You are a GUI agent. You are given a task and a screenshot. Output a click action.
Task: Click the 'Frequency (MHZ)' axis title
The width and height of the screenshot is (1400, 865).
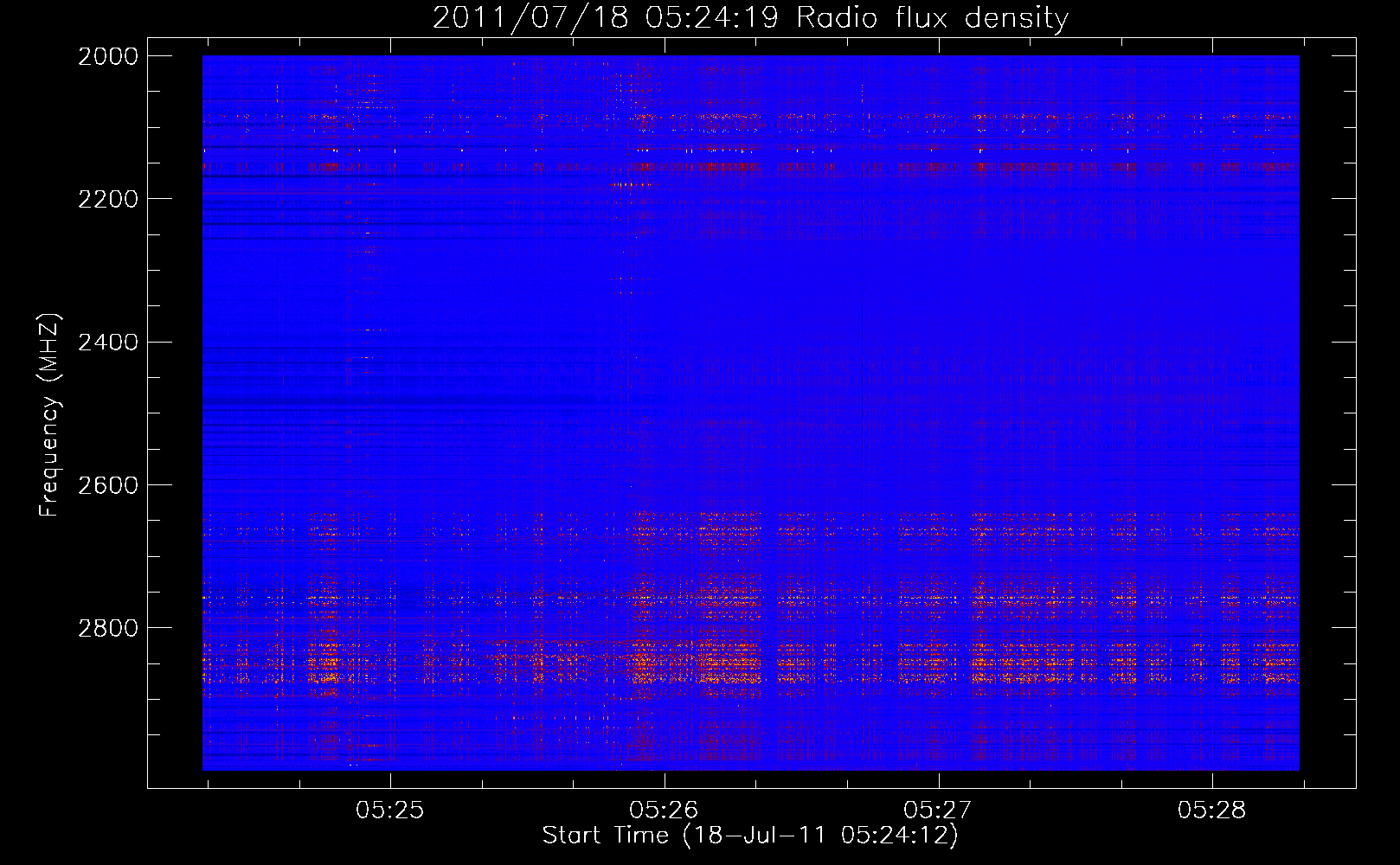tap(50, 415)
